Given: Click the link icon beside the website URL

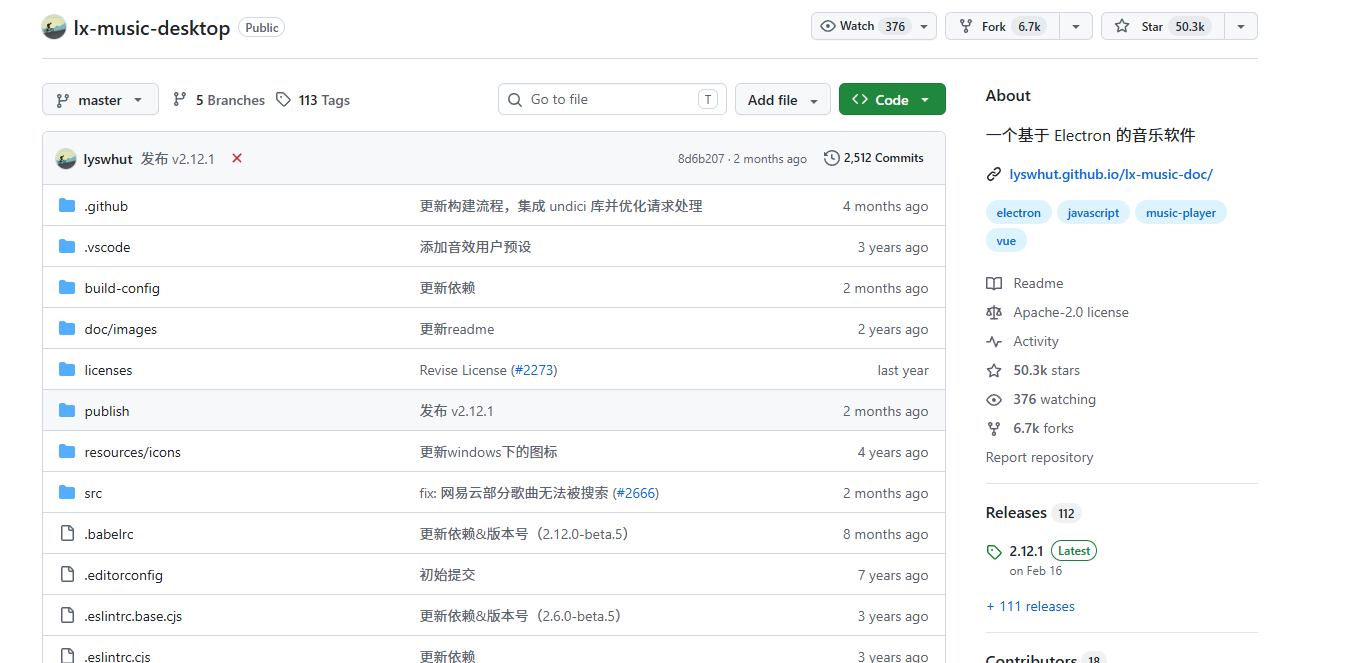Looking at the screenshot, I should 993,174.
